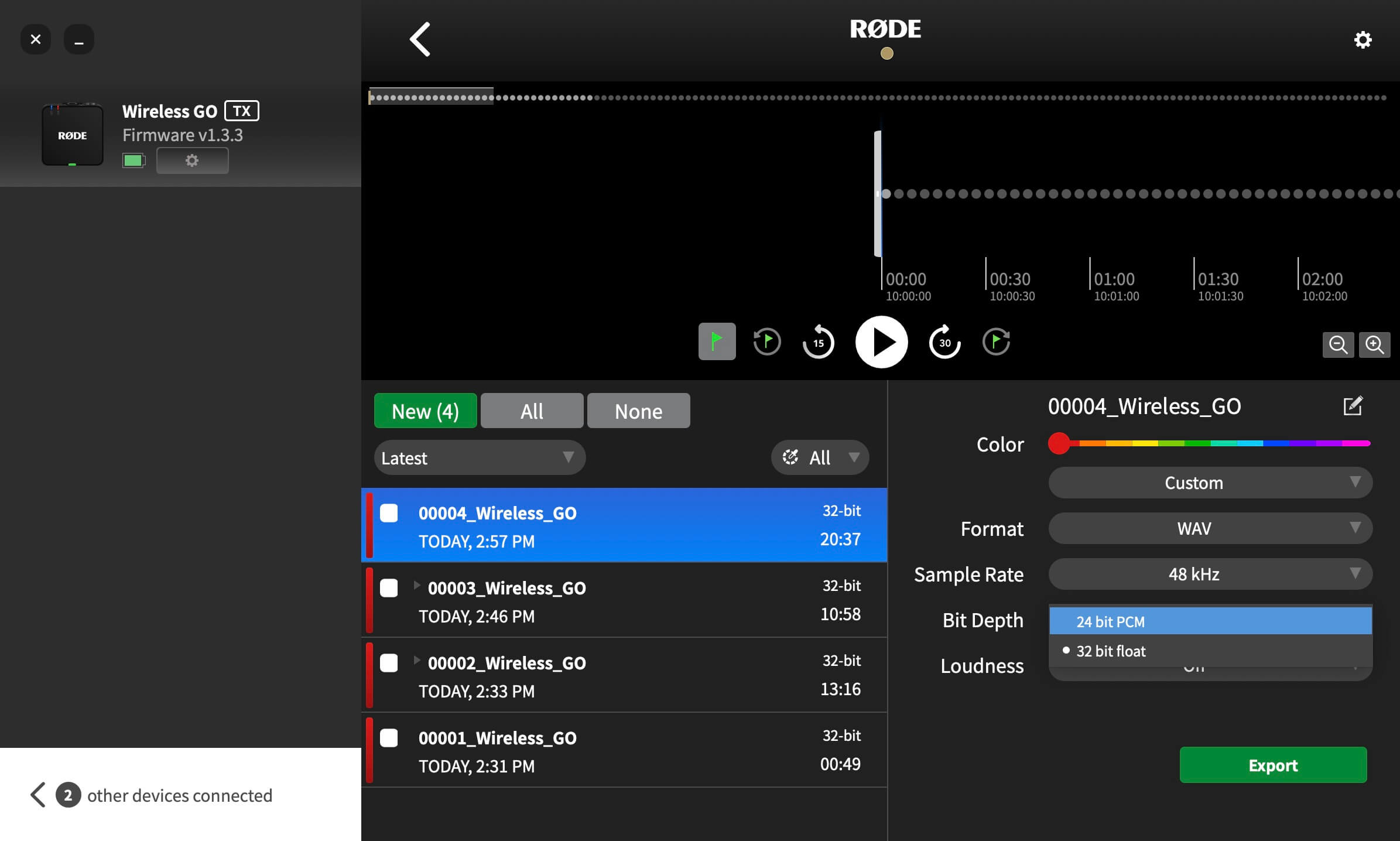
Task: Close the app with the X button
Action: tap(36, 39)
